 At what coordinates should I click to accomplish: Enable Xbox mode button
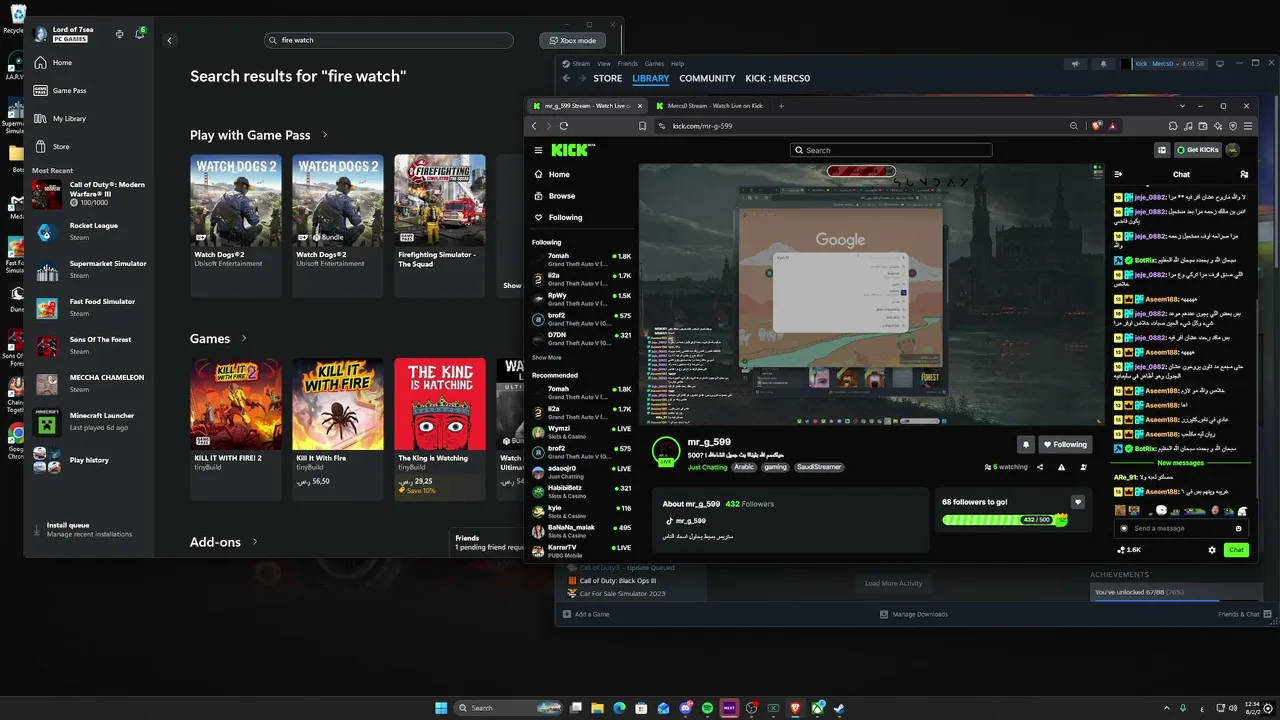pos(571,41)
